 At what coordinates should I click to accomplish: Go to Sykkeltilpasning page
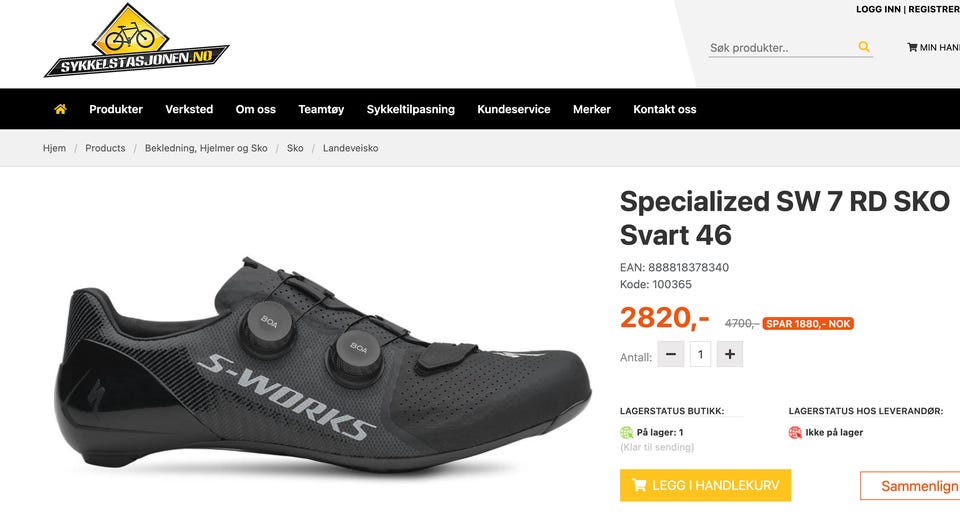coord(411,109)
